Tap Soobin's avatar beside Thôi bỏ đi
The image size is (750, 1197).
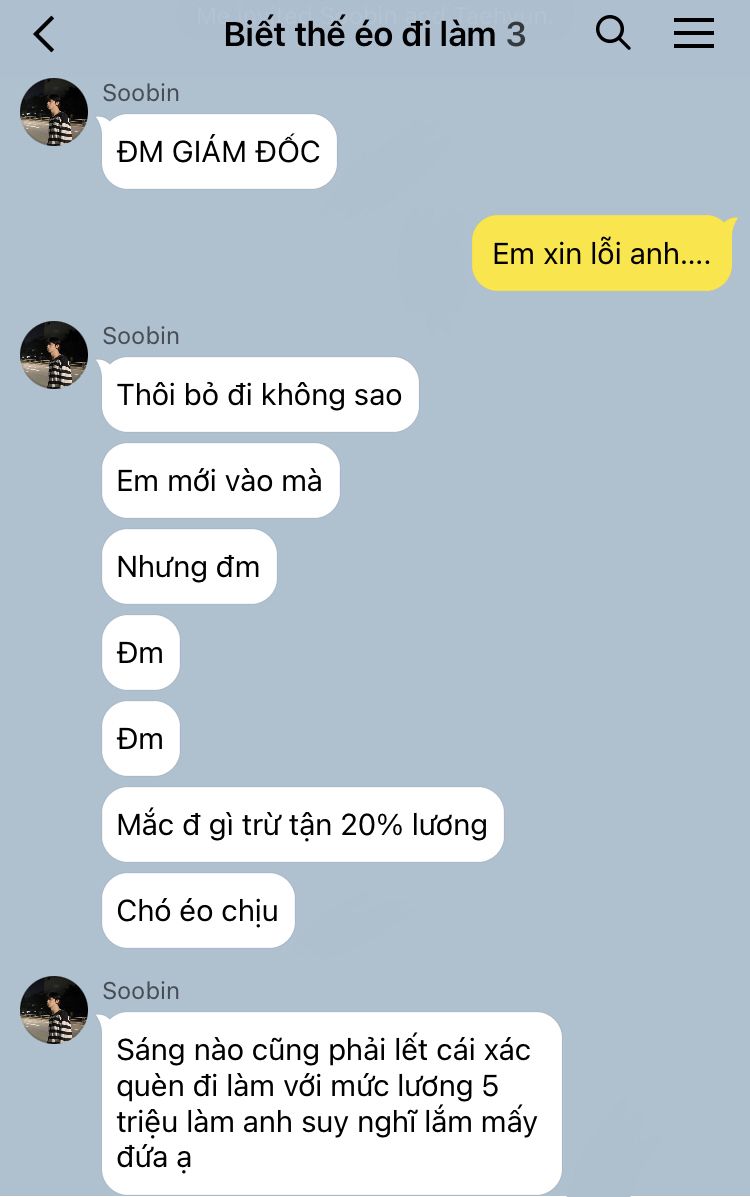tap(53, 354)
